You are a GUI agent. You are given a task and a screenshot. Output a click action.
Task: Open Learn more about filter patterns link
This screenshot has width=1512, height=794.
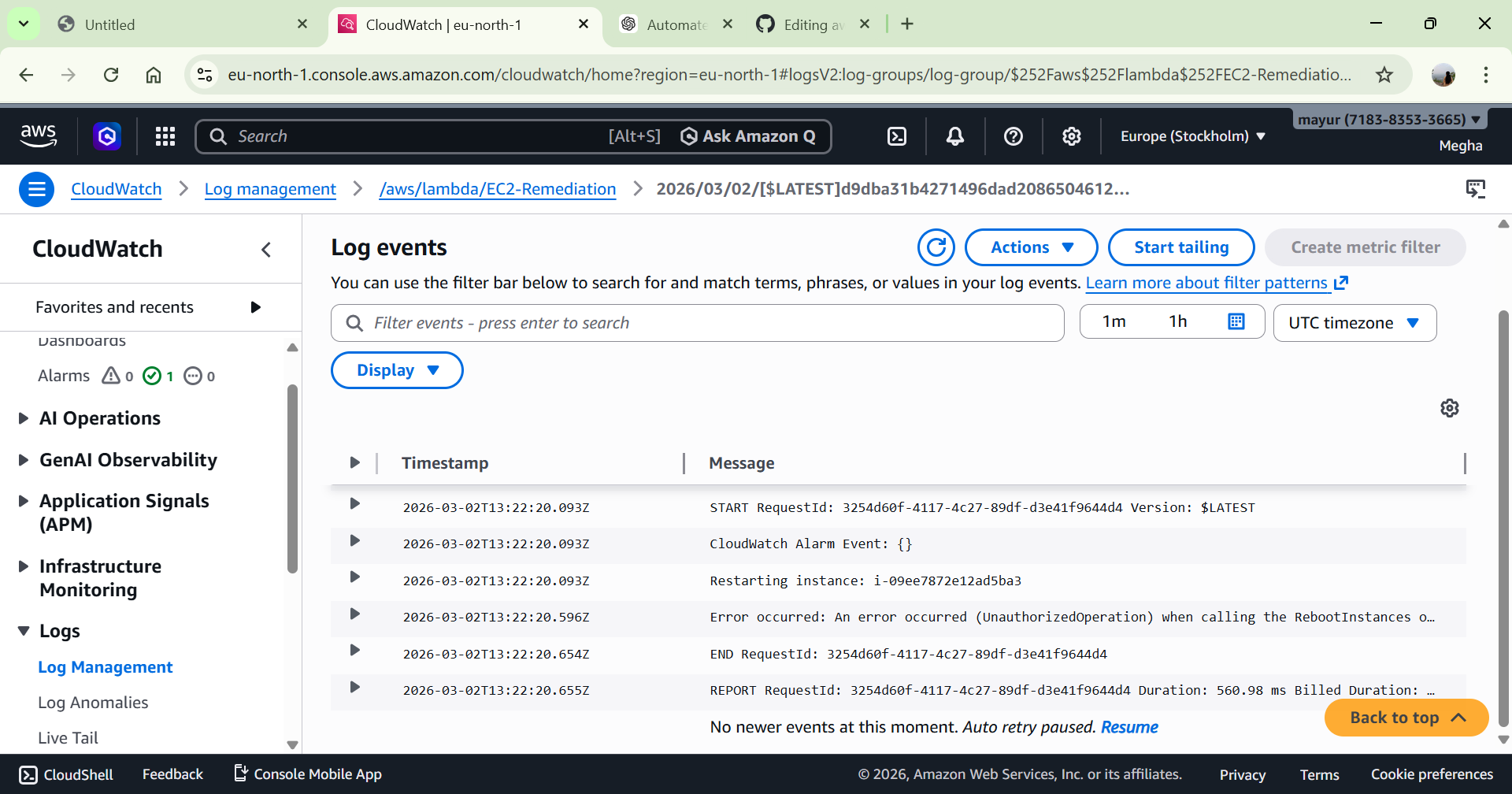point(1217,283)
